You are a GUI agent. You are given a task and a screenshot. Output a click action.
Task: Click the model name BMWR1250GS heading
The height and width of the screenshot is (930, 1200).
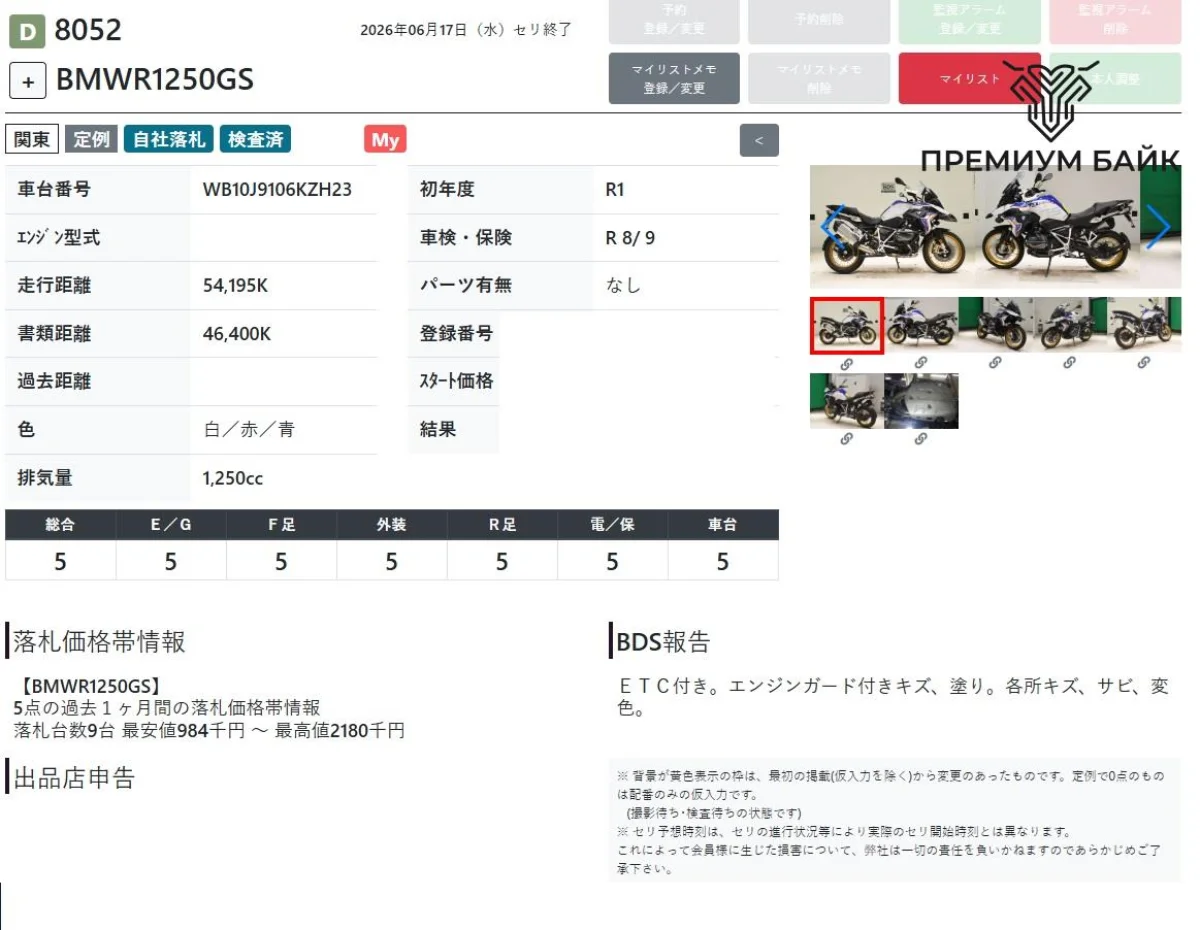click(x=155, y=80)
